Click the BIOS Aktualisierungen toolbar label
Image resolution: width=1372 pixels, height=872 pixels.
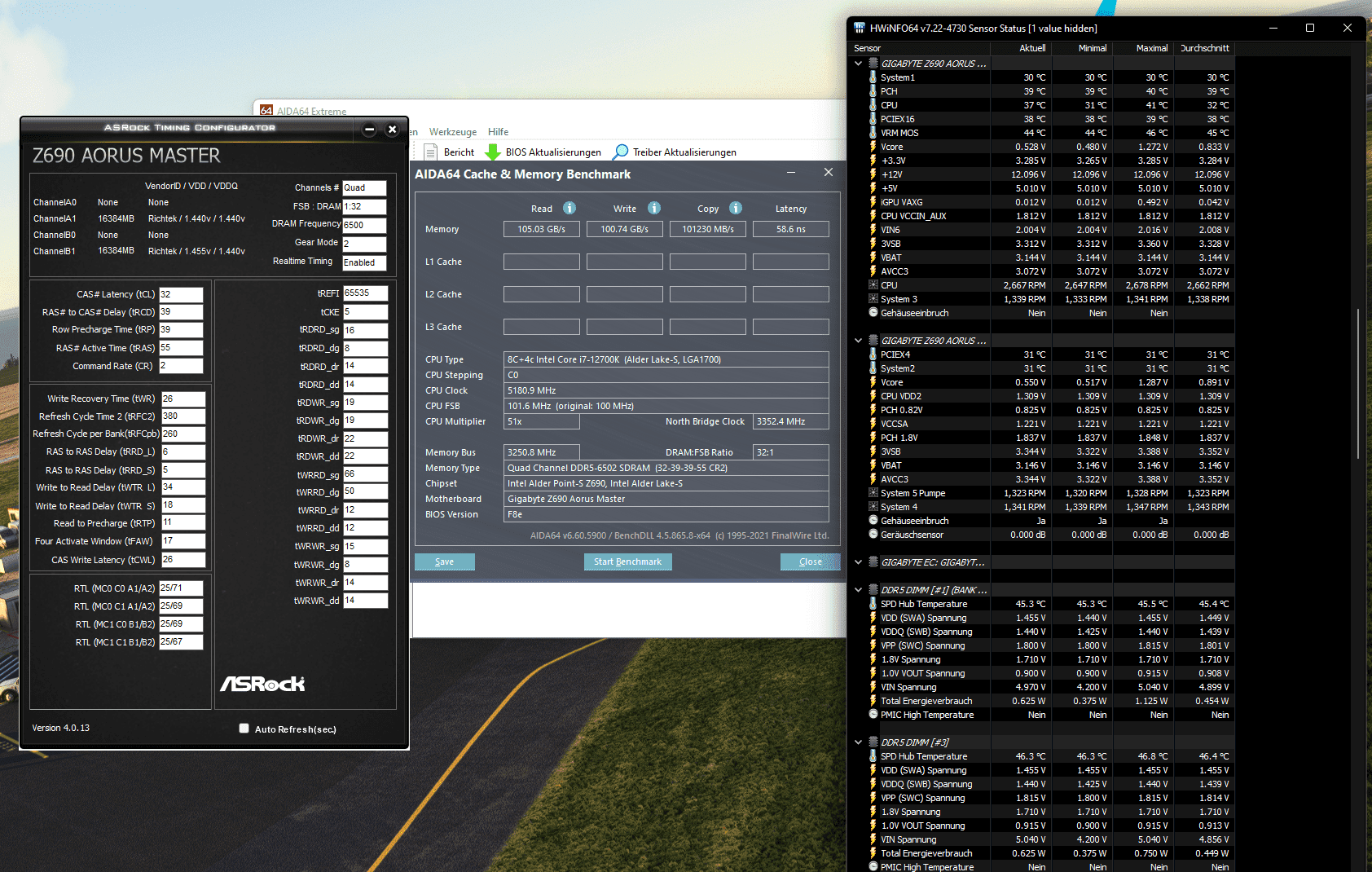pyautogui.click(x=553, y=152)
